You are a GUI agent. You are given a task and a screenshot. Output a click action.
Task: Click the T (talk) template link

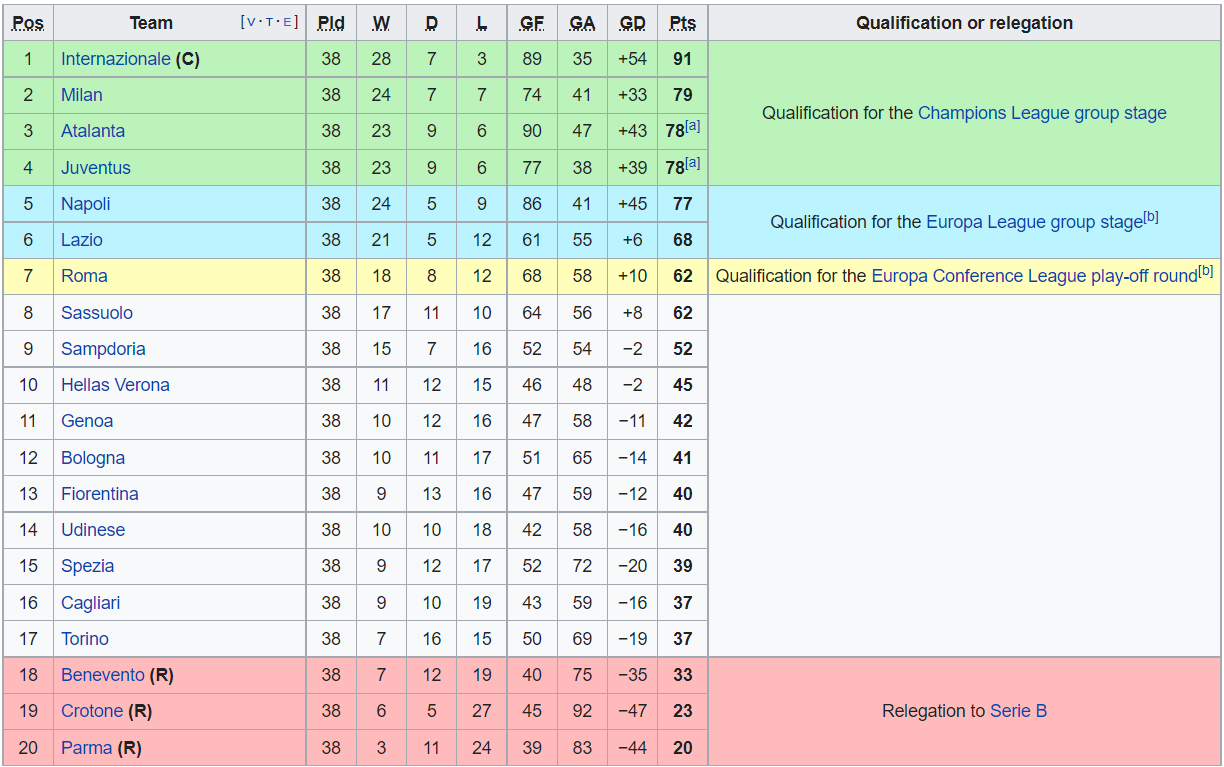(x=270, y=22)
